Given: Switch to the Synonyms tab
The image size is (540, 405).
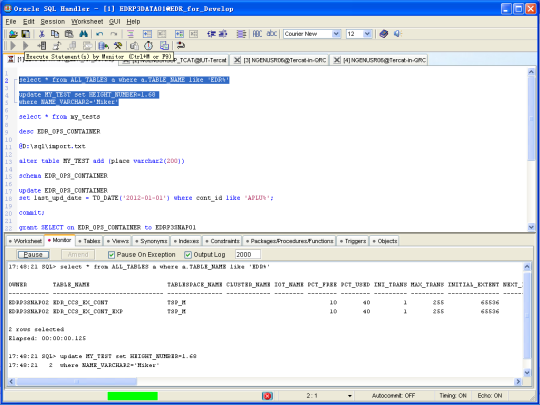Looking at the screenshot, I should pos(151,241).
